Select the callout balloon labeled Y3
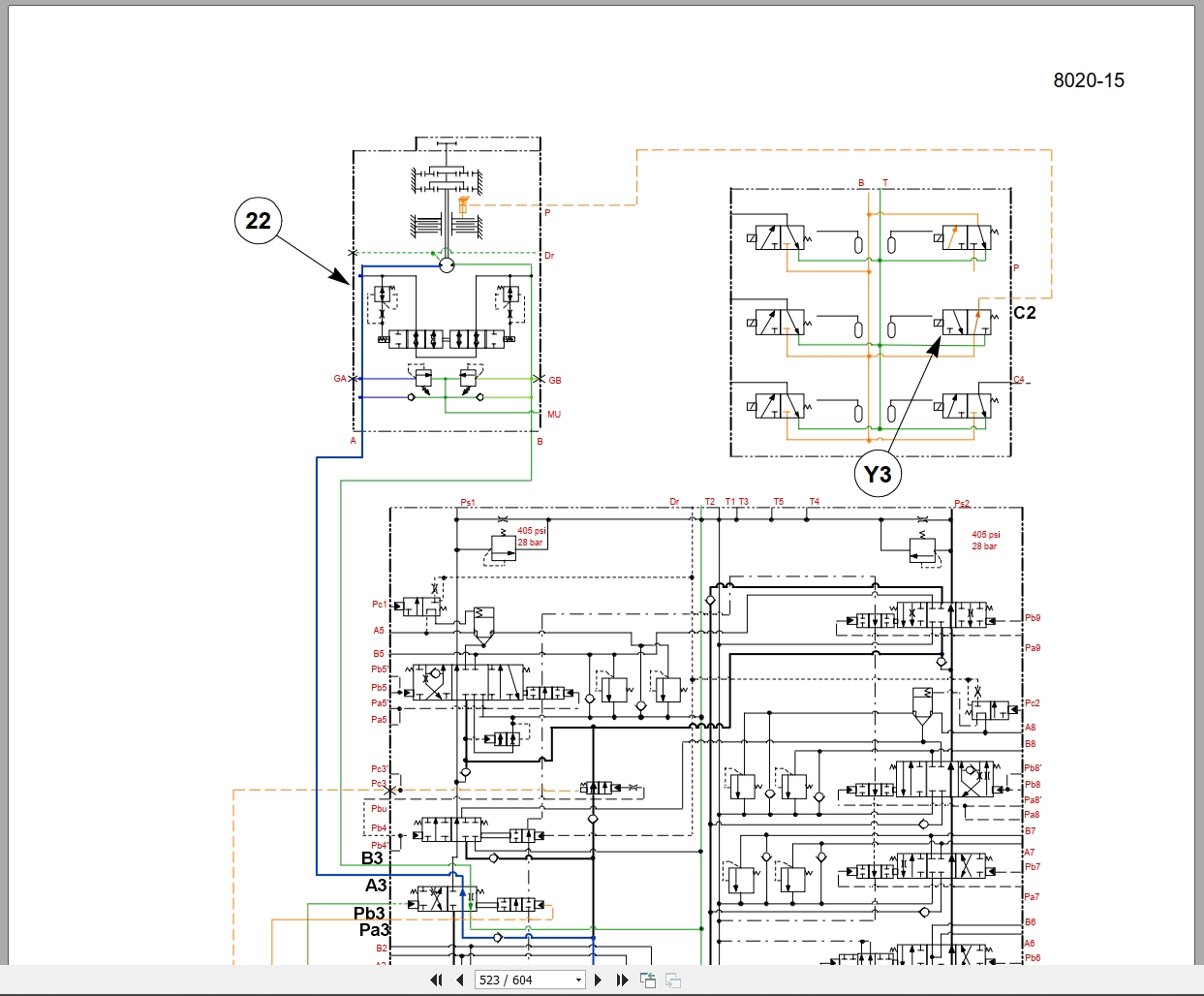 (879, 474)
